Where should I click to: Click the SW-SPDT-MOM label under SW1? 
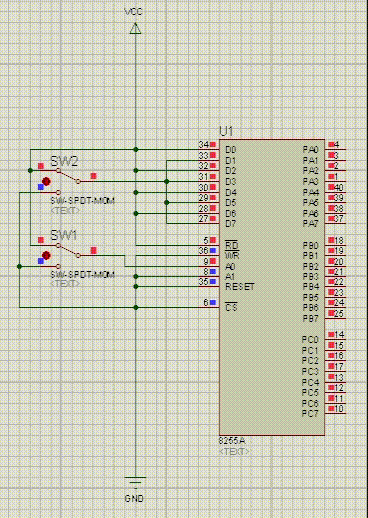click(82, 275)
